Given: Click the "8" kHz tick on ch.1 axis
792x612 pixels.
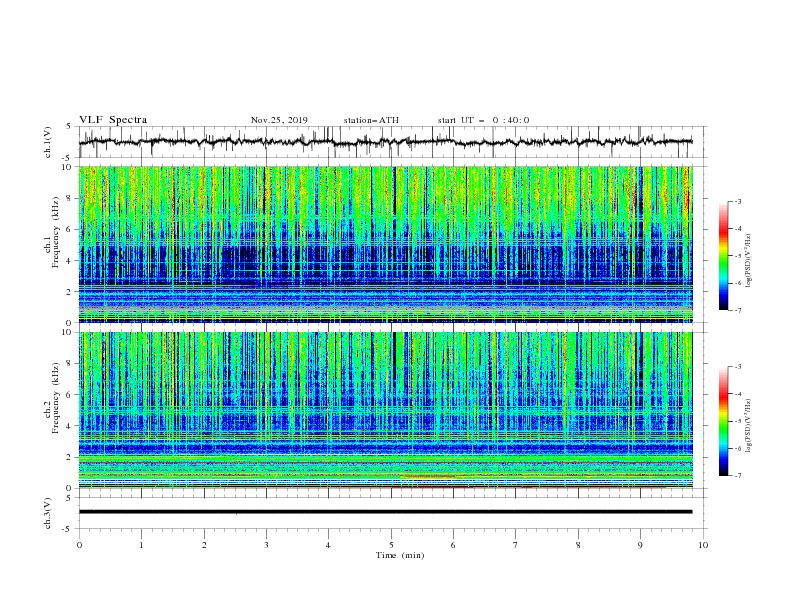Looking at the screenshot, I should click(x=69, y=198).
